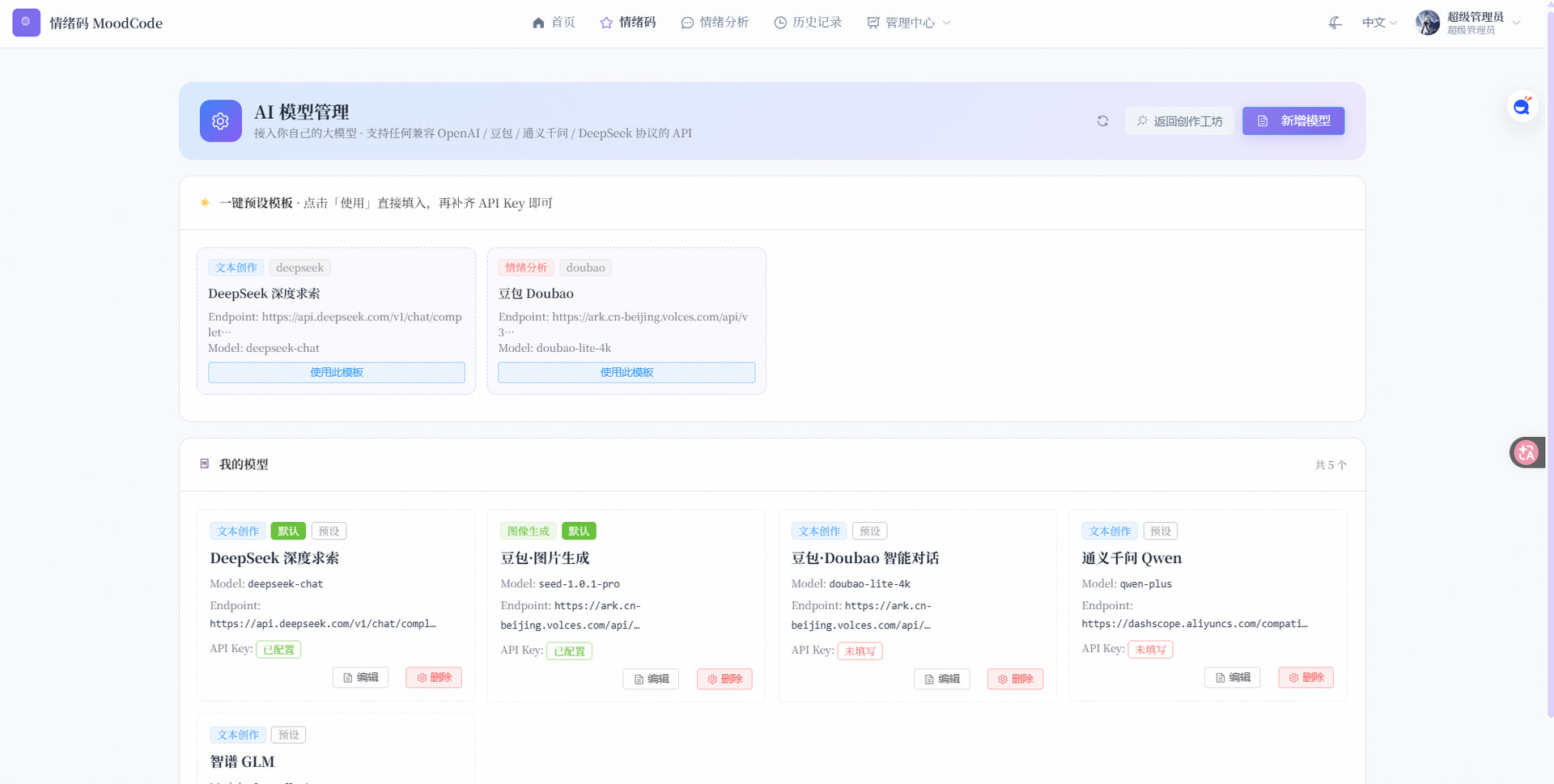
Task: Click the 预设 tag on 智谱 GLM card
Action: 288,735
